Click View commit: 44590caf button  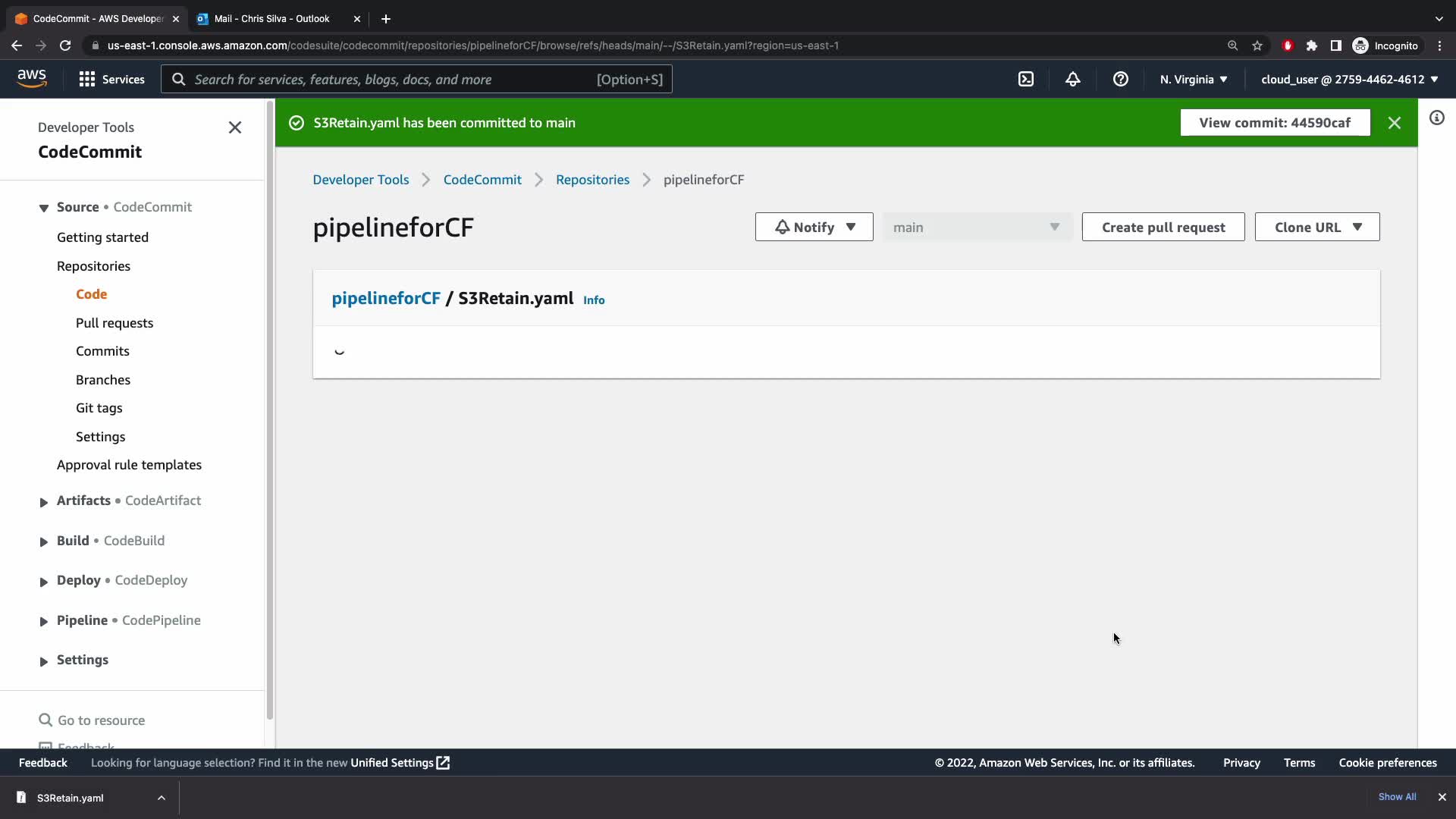pos(1274,123)
